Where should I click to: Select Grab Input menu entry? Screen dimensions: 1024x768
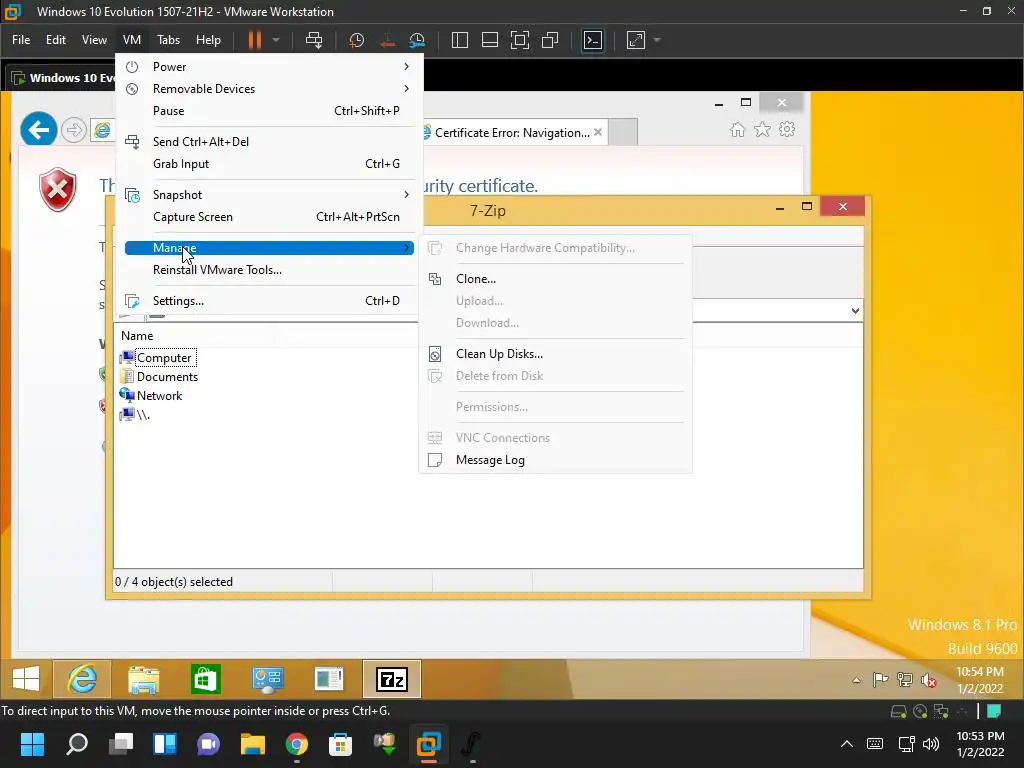pyautogui.click(x=269, y=164)
